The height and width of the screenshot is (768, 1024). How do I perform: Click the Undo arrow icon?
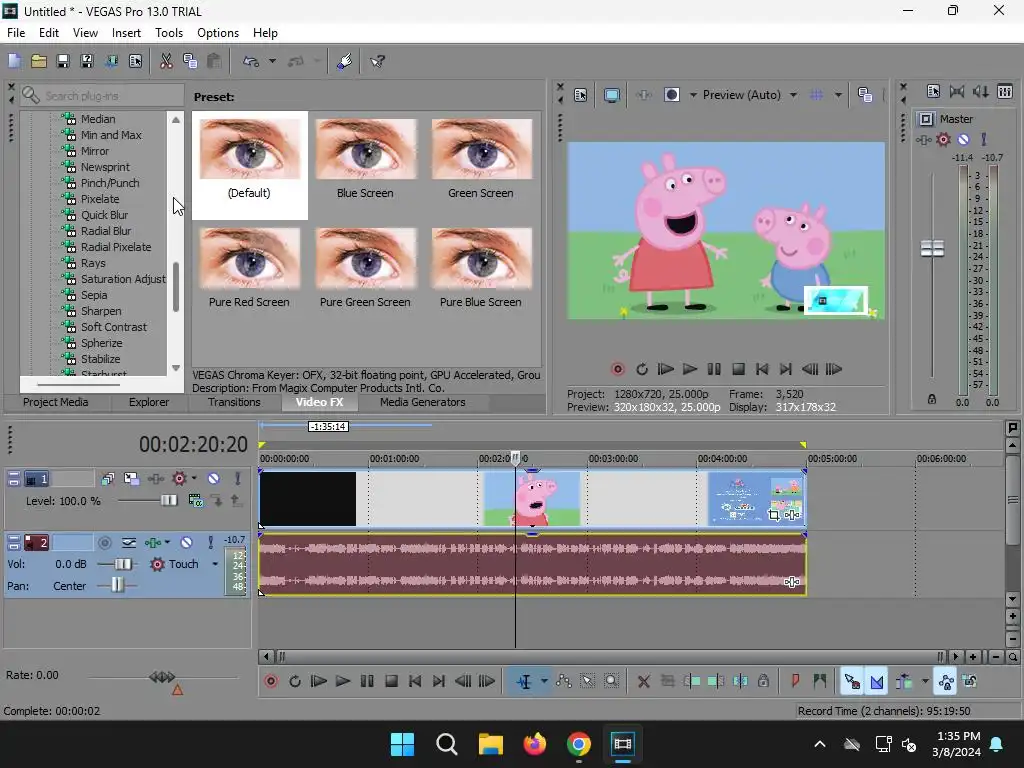(x=251, y=61)
